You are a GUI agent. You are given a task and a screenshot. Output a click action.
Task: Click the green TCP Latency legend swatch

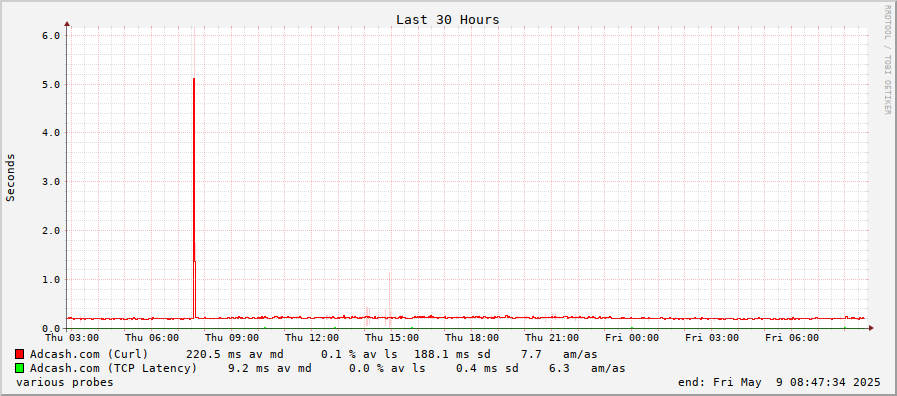click(19, 368)
